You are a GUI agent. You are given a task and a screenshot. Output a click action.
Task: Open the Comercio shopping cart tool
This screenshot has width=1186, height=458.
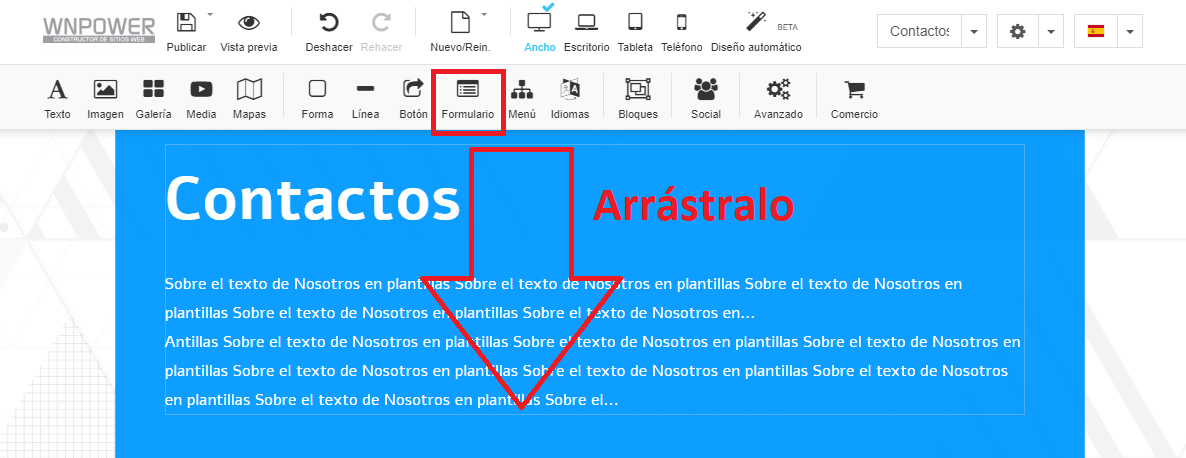tap(854, 98)
